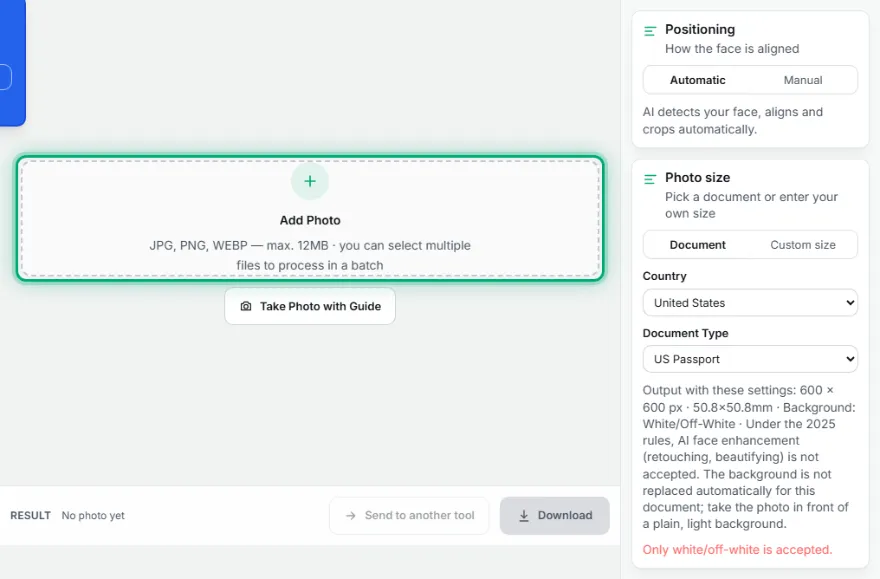Image resolution: width=880 pixels, height=579 pixels.
Task: Click the 'Output with these settings' description paragraph
Action: click(749, 457)
